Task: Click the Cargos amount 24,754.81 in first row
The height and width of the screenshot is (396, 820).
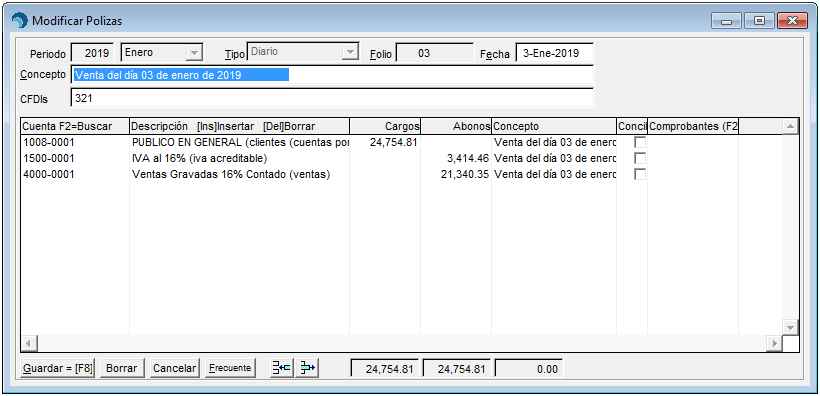Action: 385,142
